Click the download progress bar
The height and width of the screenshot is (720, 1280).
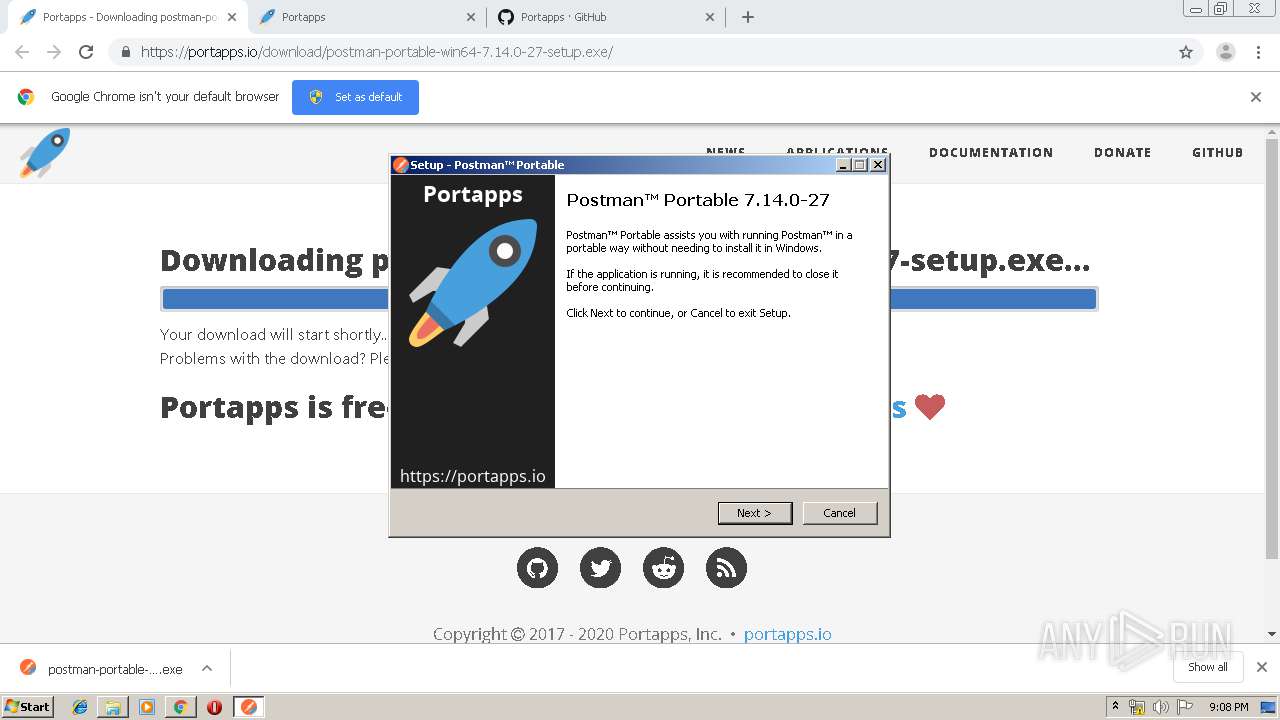[629, 298]
